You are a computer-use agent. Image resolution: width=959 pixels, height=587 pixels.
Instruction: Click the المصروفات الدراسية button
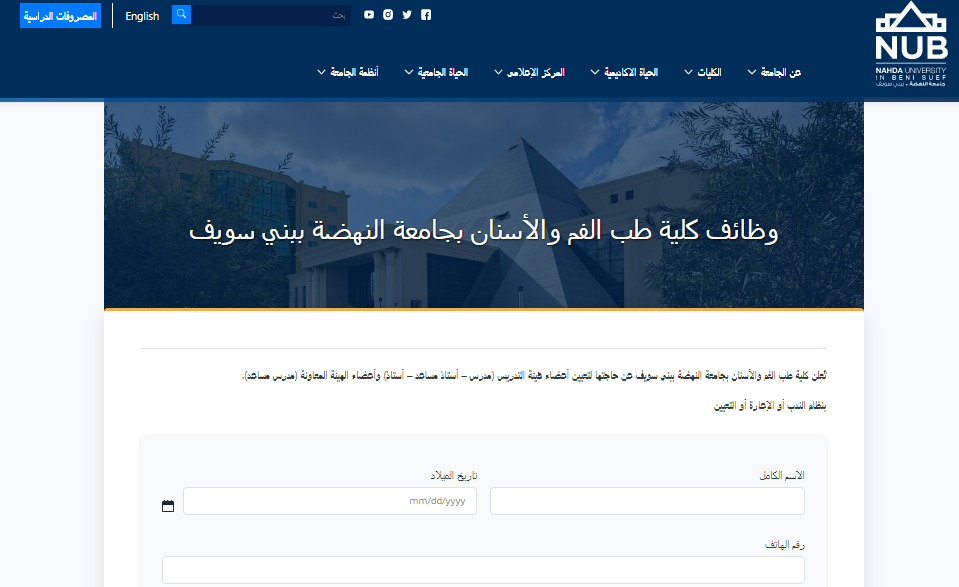click(x=60, y=16)
